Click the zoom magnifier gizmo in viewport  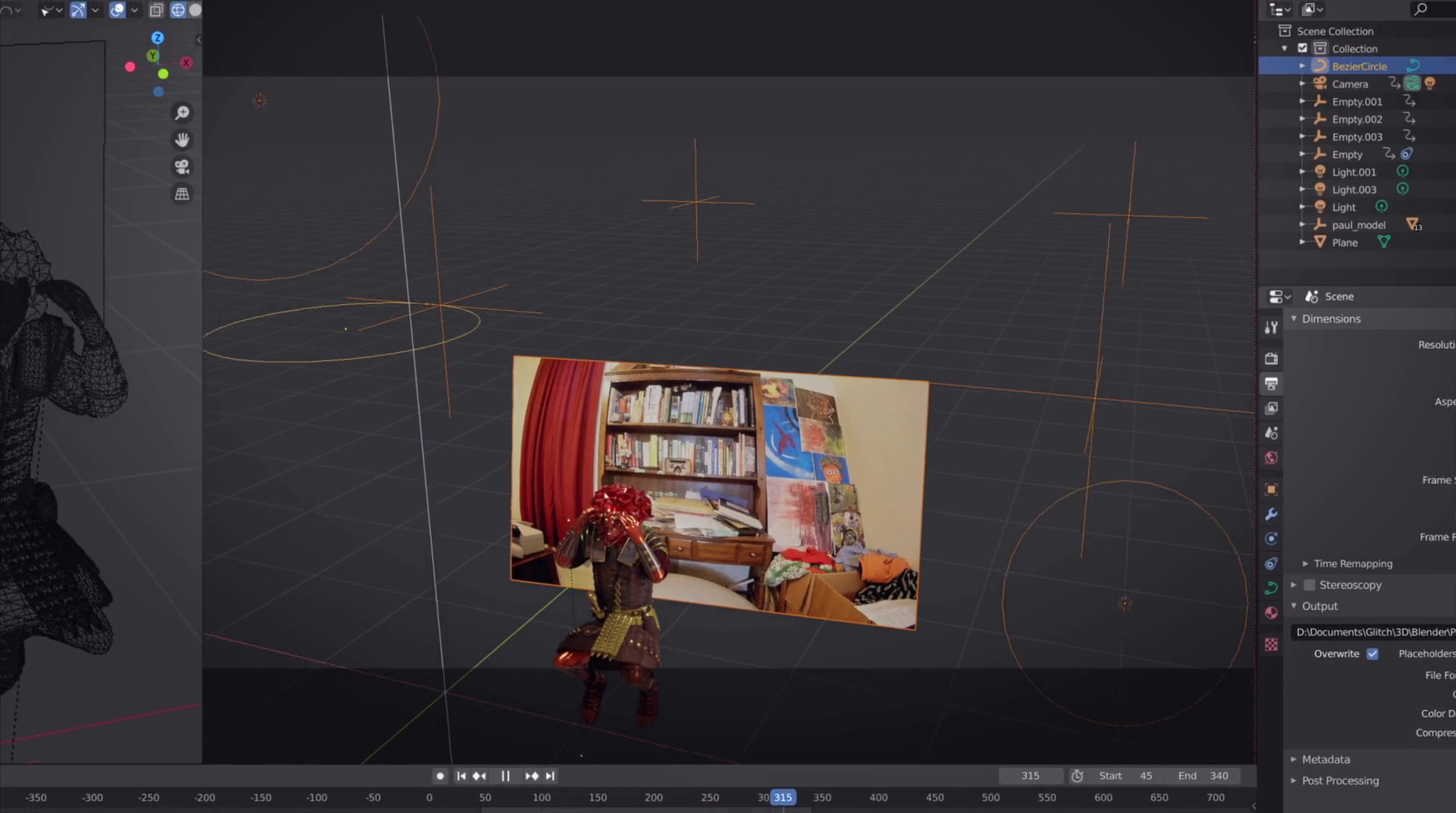tap(182, 113)
